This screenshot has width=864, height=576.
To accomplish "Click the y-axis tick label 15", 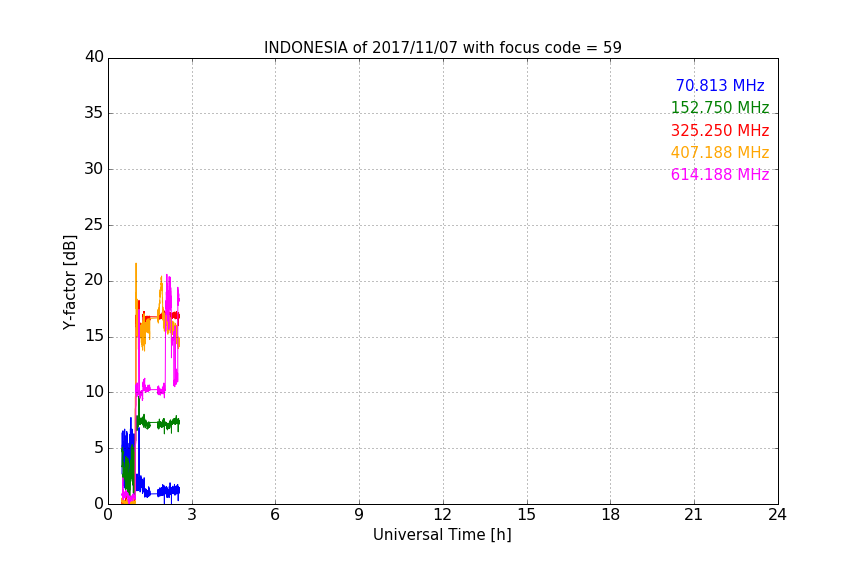I will [94, 336].
